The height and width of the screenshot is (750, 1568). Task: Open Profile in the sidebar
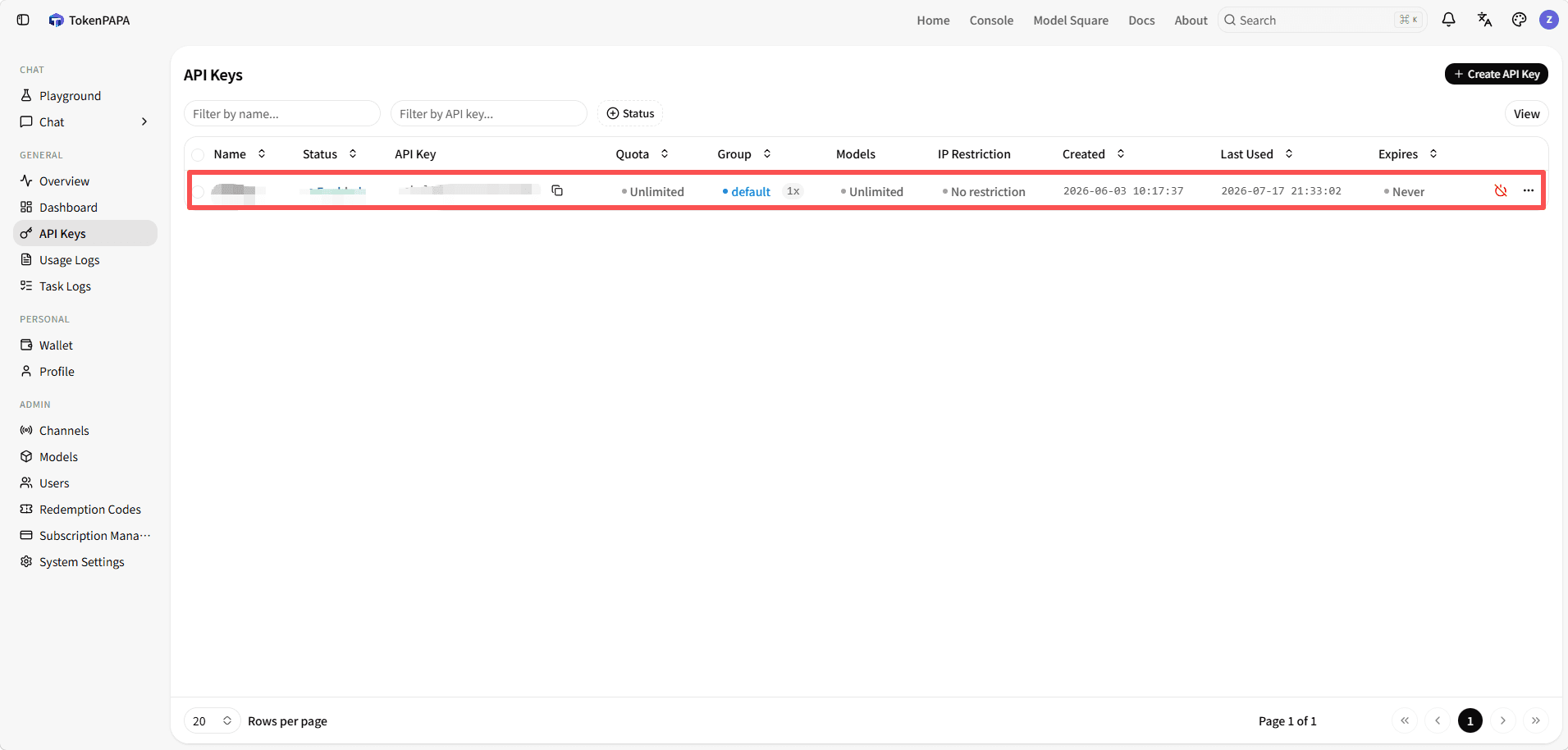point(85,372)
